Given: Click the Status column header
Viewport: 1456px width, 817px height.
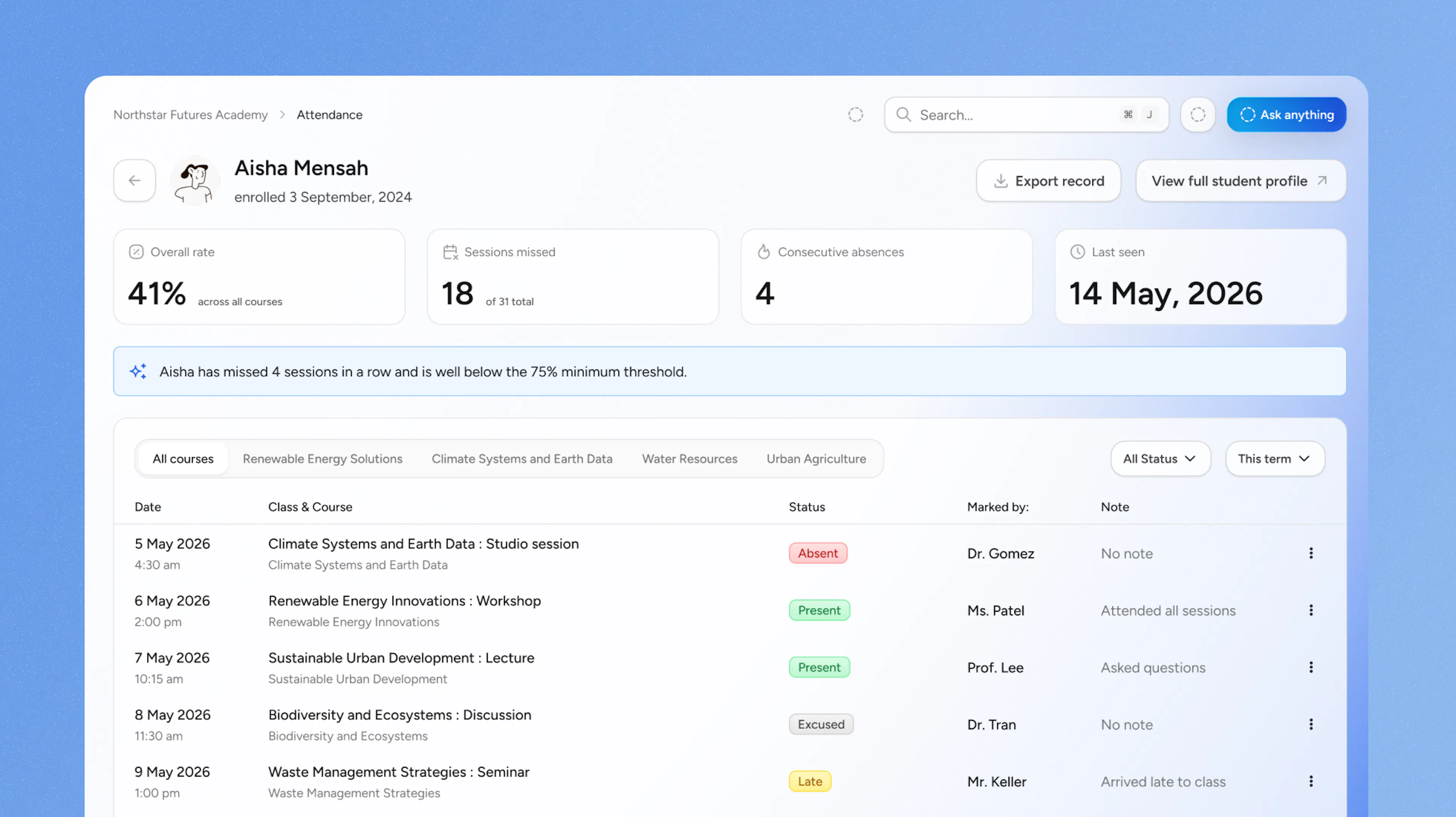Looking at the screenshot, I should pyautogui.click(x=807, y=507).
